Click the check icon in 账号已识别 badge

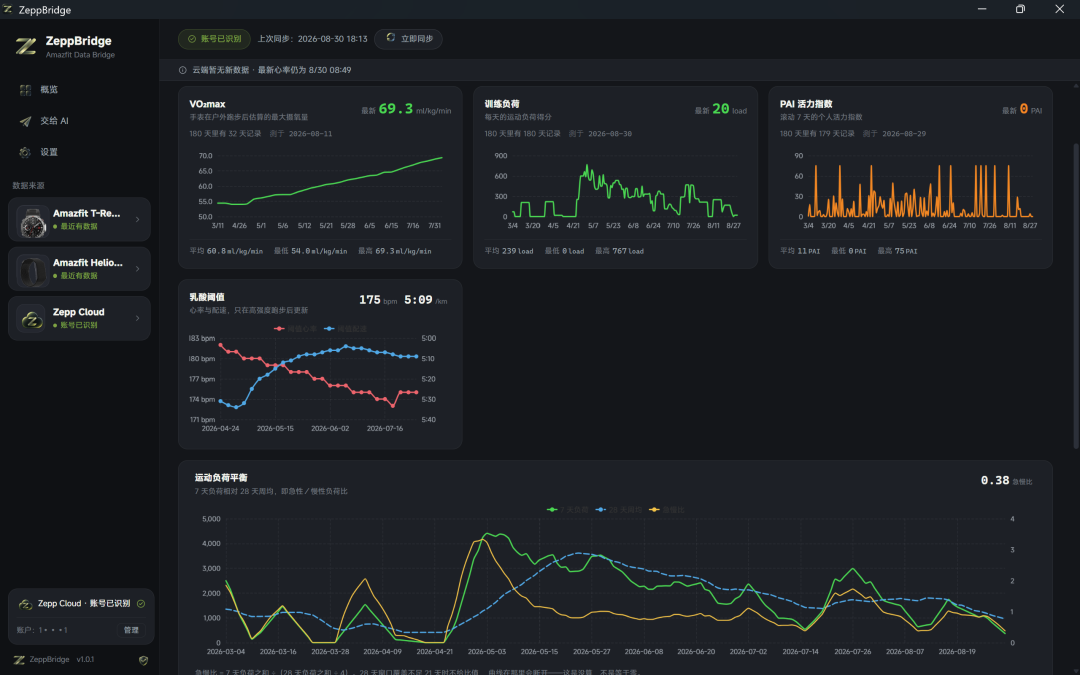192,39
